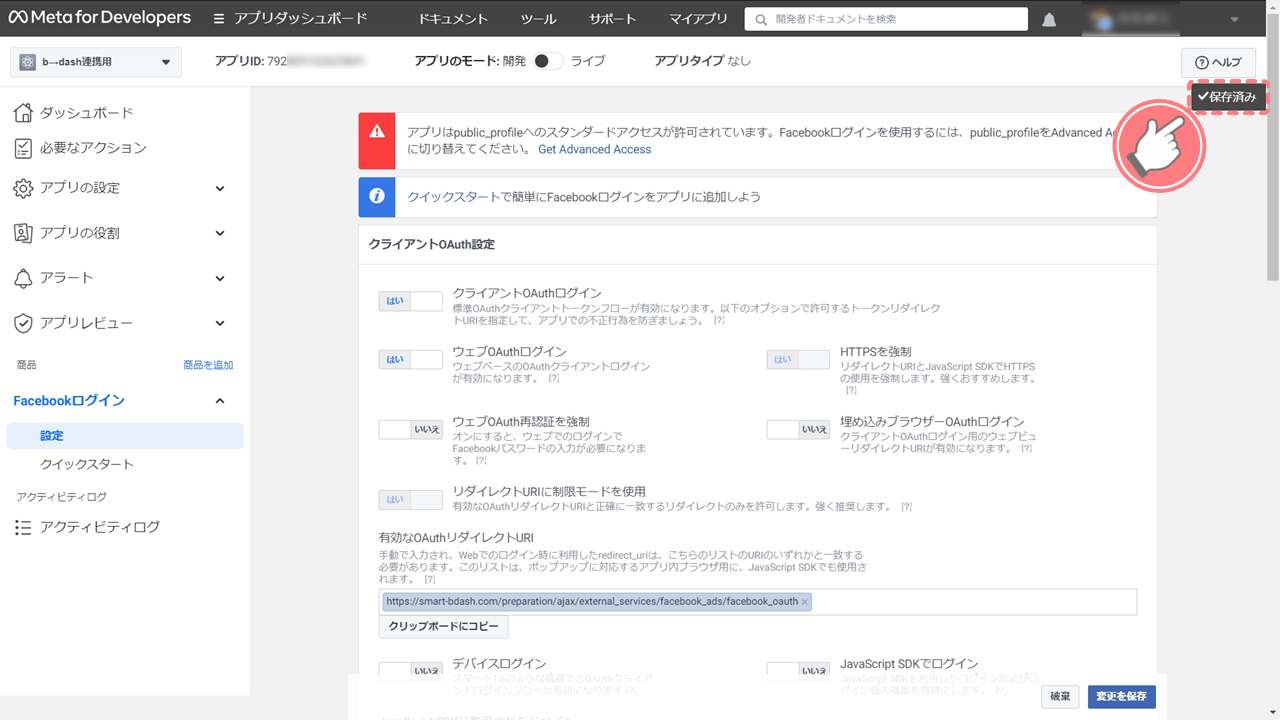Click the 開発者ドキュメントを検索 search field
Viewport: 1280px width, 720px height.
886,19
